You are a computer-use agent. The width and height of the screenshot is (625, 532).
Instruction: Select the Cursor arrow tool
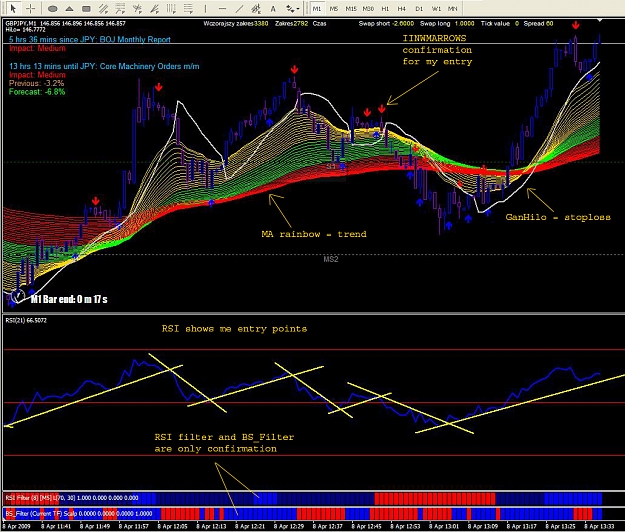(13, 8)
